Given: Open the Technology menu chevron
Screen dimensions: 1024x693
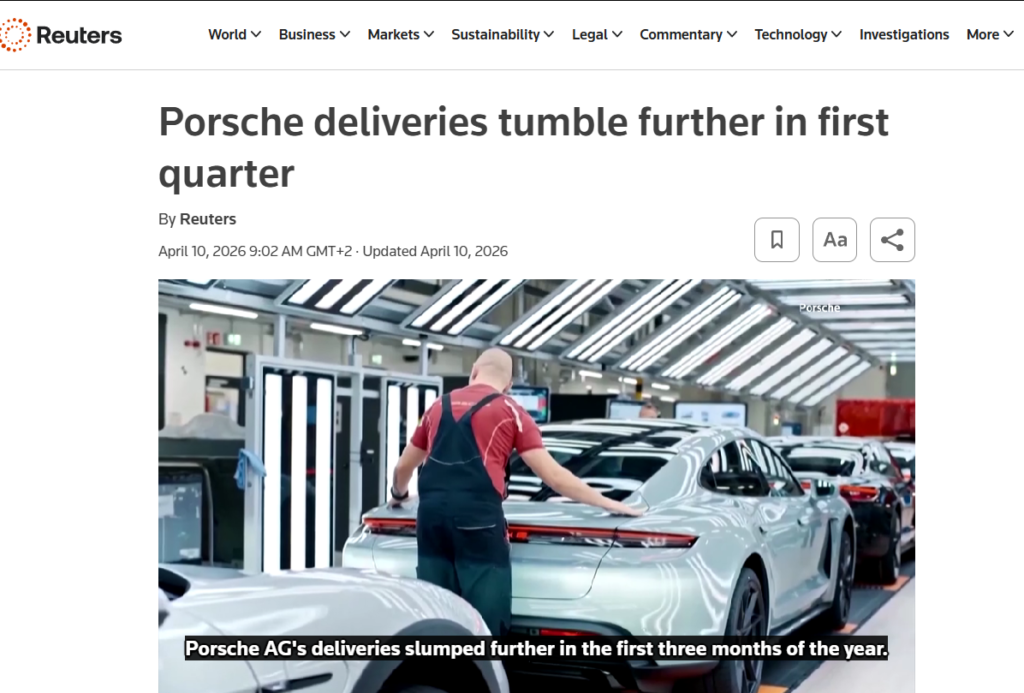Looking at the screenshot, I should coord(836,35).
